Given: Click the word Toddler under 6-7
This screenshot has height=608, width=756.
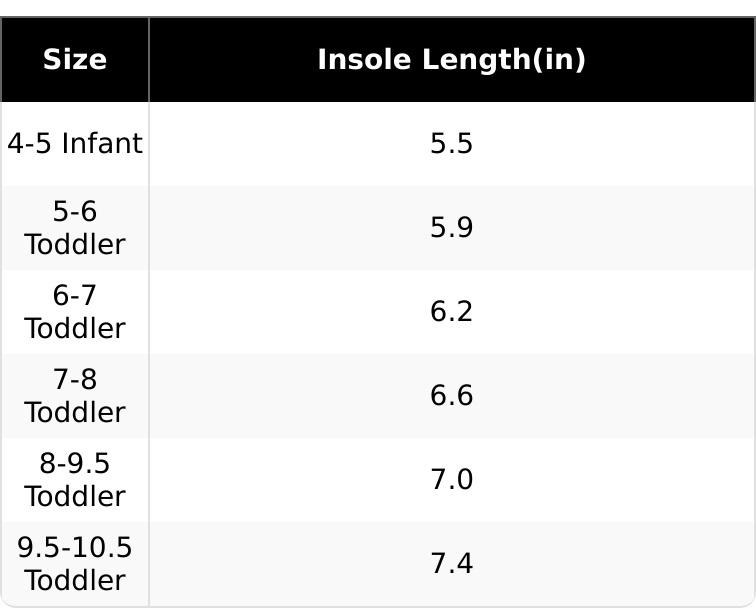Looking at the screenshot, I should click(75, 329).
